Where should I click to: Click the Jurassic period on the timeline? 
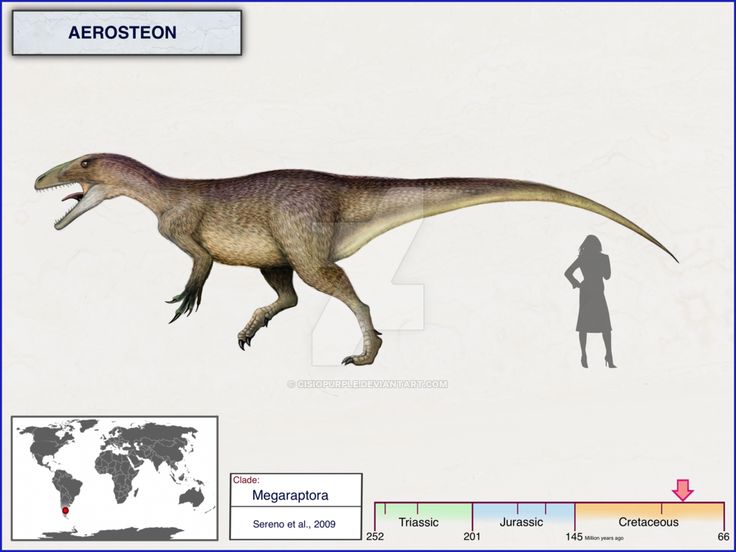pos(523,516)
